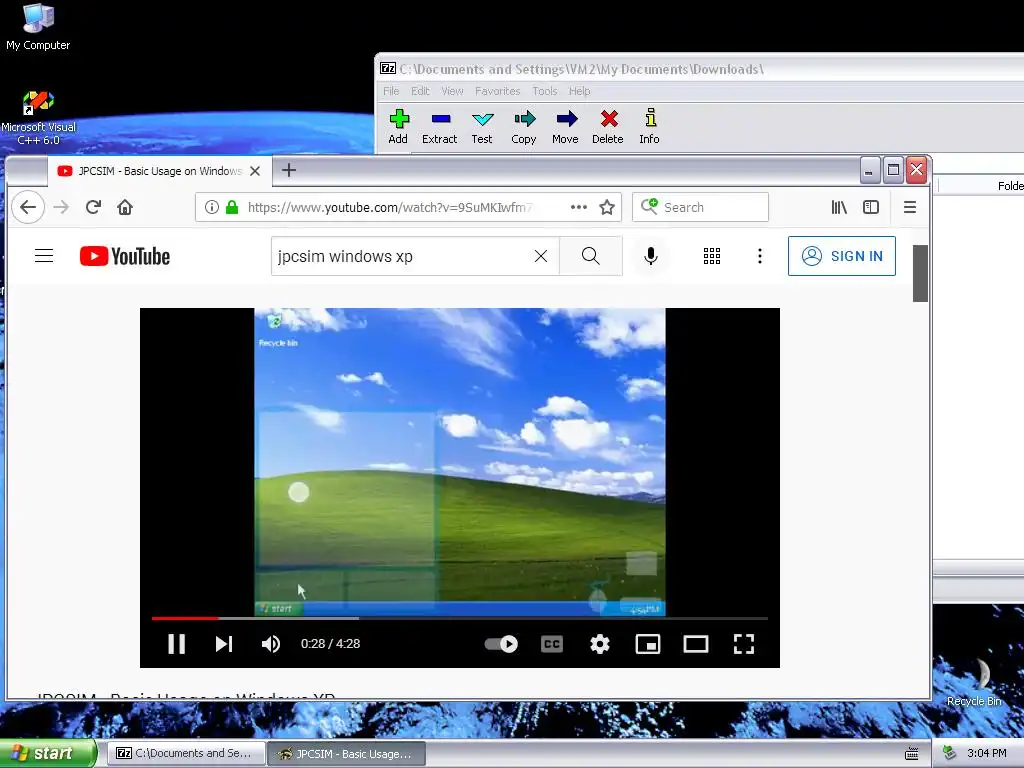The image size is (1024, 768).
Task: Click the system tray clock 3:04 PM
Action: click(x=987, y=753)
